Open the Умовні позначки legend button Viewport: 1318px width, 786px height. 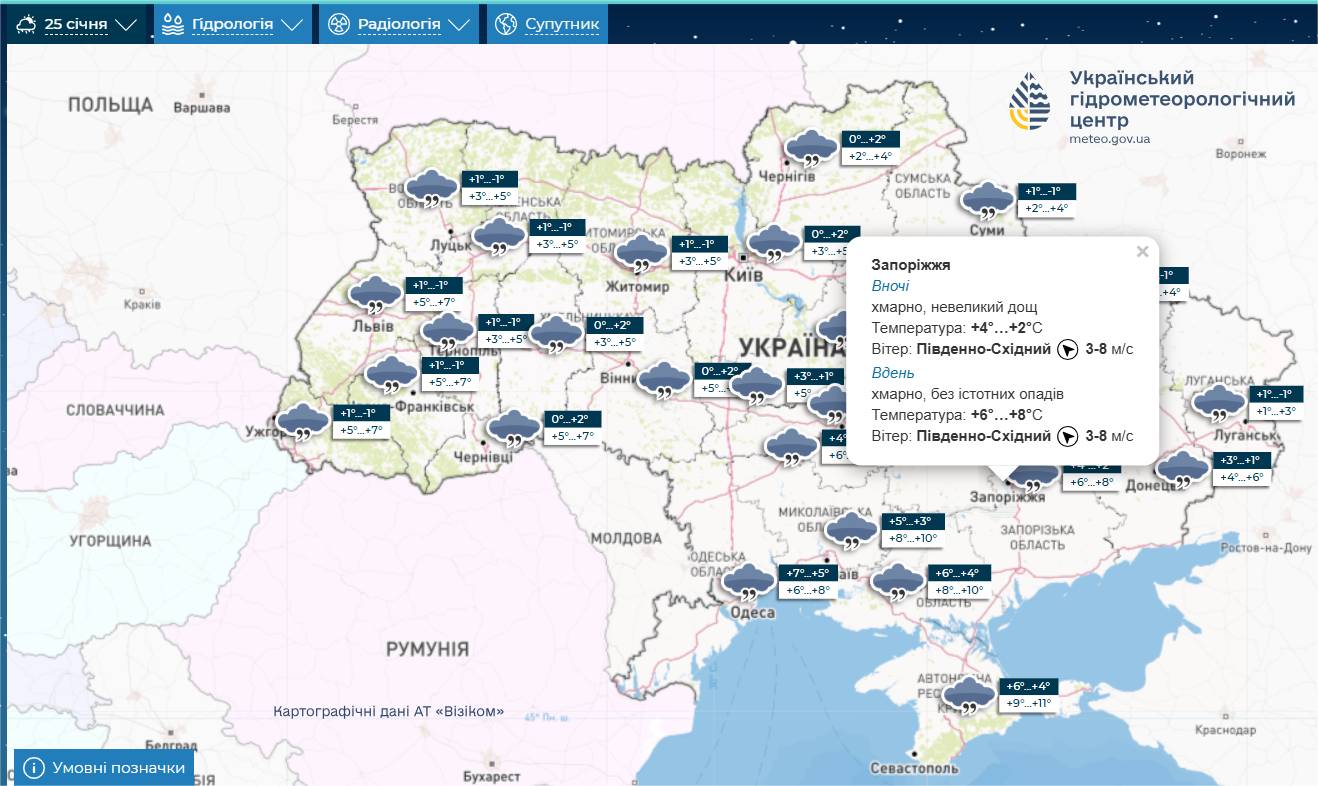(104, 768)
